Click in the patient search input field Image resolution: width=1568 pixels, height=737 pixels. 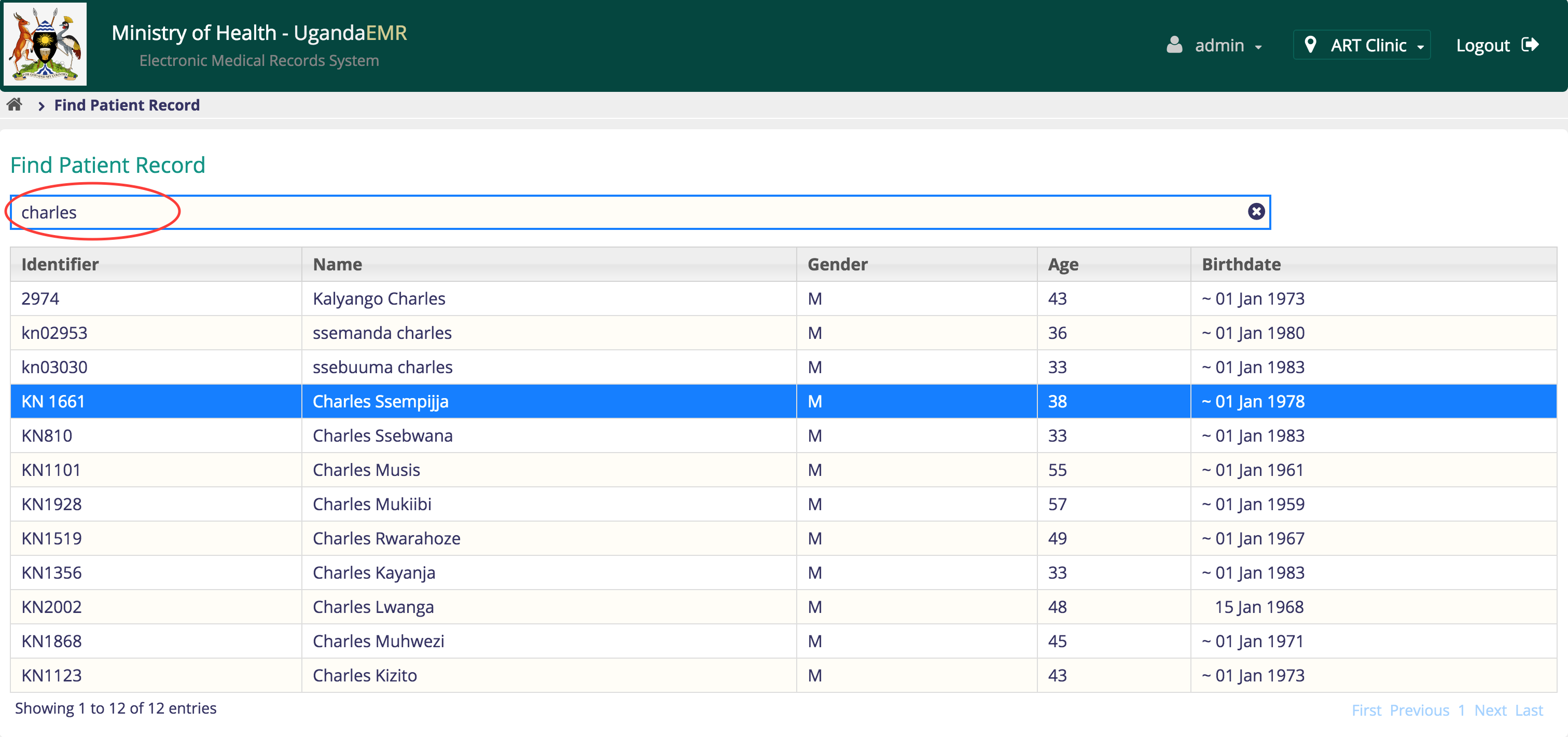(639, 213)
